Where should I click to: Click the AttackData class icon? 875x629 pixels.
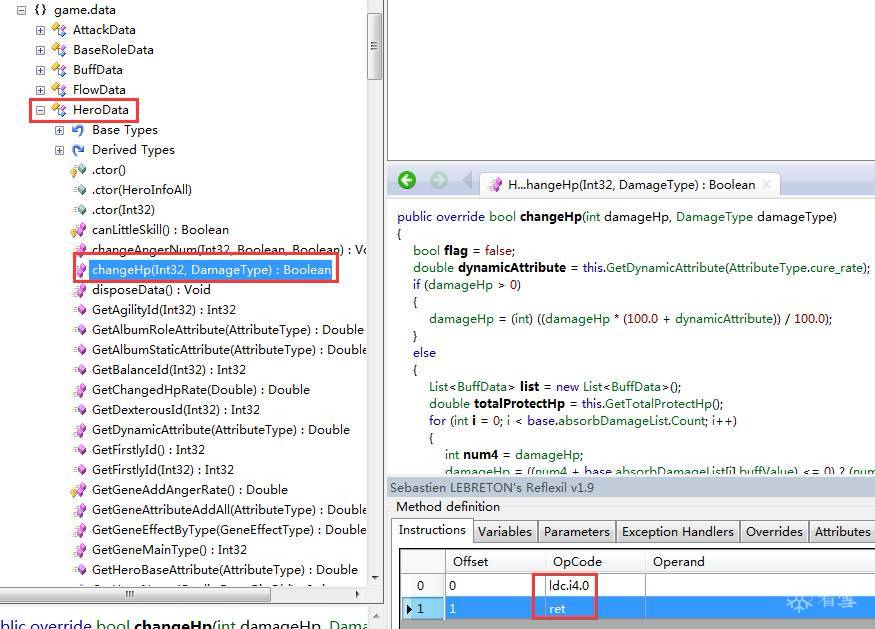pyautogui.click(x=59, y=30)
